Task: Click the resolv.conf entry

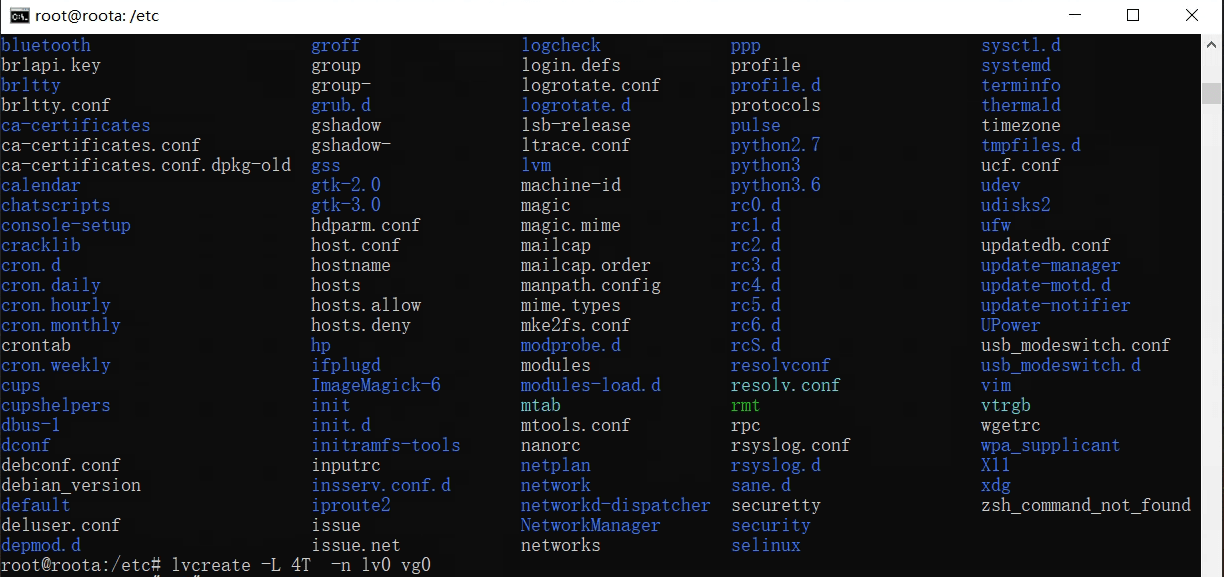Action: tap(785, 385)
